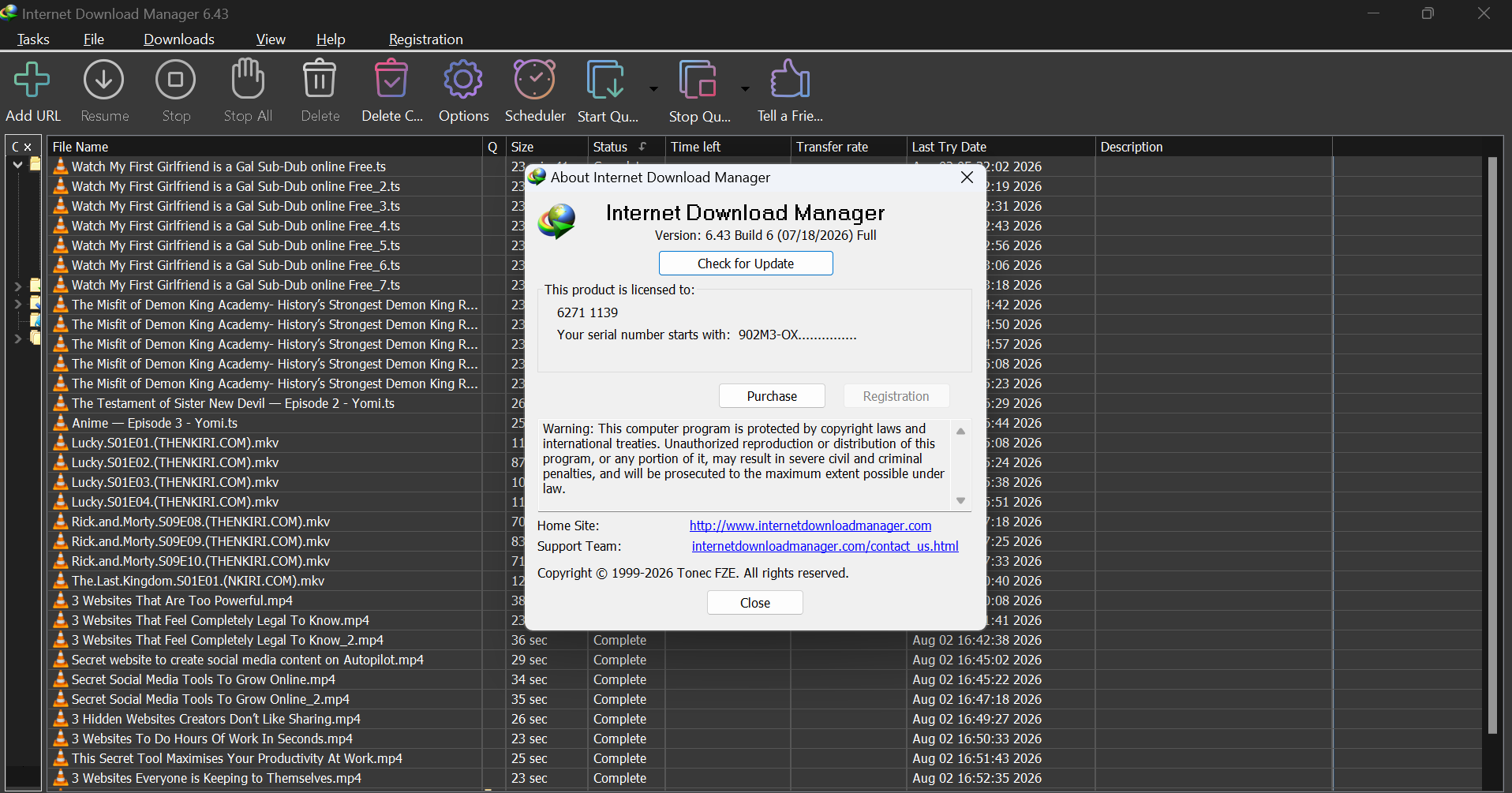This screenshot has height=793, width=1512.
Task: Click Close button in About dialog
Action: click(755, 603)
